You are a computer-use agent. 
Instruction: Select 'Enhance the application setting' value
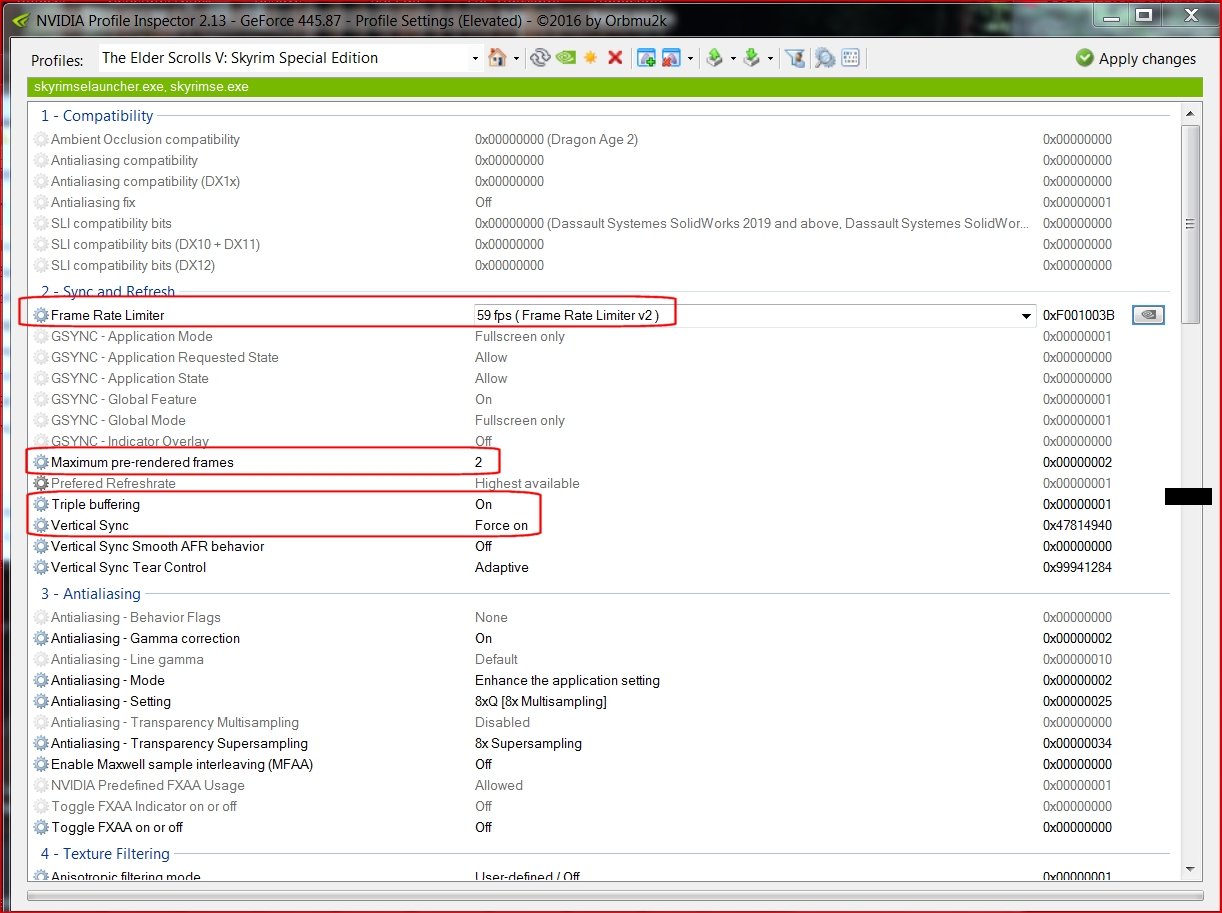pyautogui.click(x=567, y=680)
